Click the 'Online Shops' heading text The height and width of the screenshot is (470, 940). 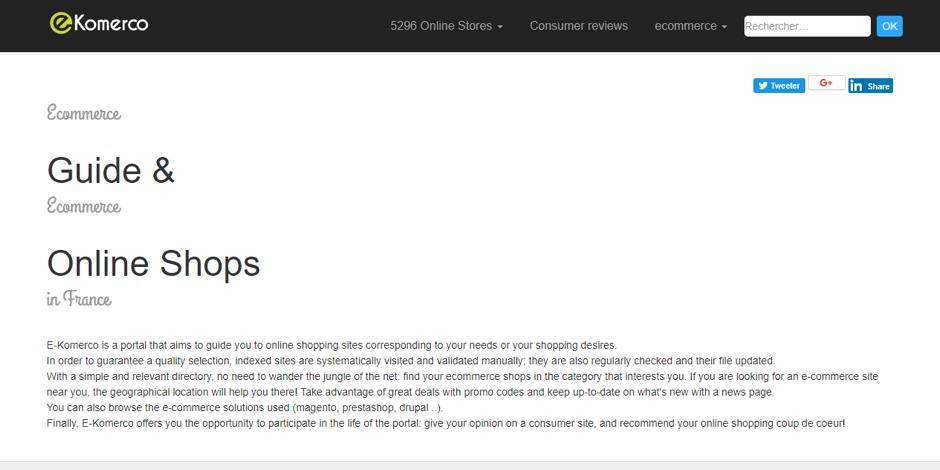(153, 263)
